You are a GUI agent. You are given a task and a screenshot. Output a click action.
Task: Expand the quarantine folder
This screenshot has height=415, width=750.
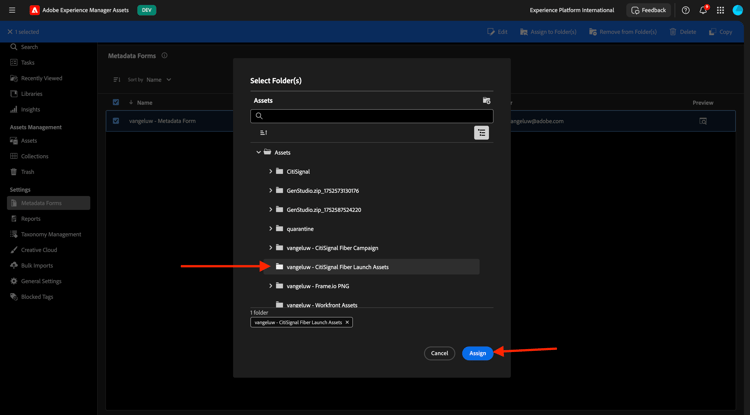pyautogui.click(x=271, y=229)
